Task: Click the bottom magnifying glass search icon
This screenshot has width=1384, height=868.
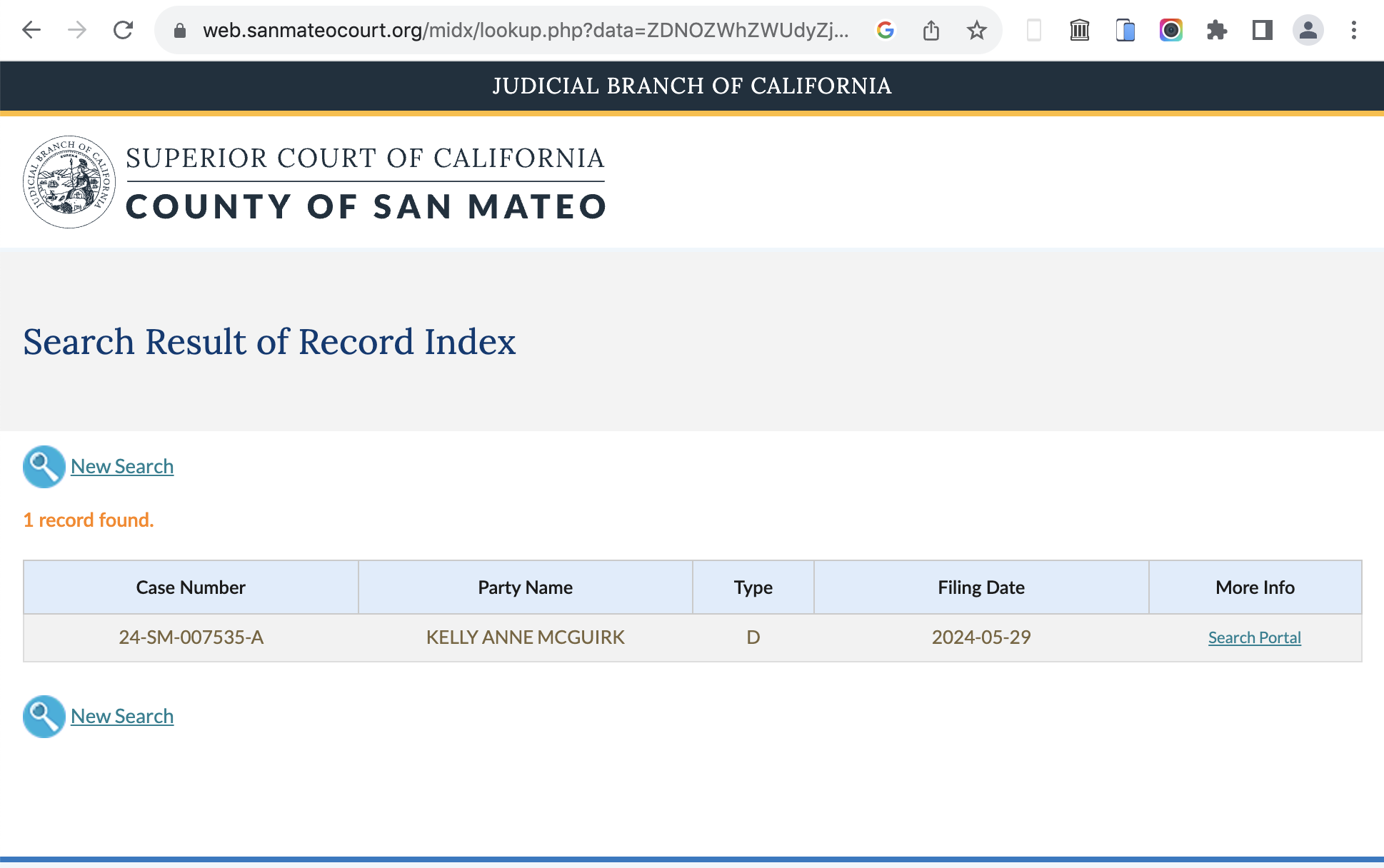Action: 44,716
